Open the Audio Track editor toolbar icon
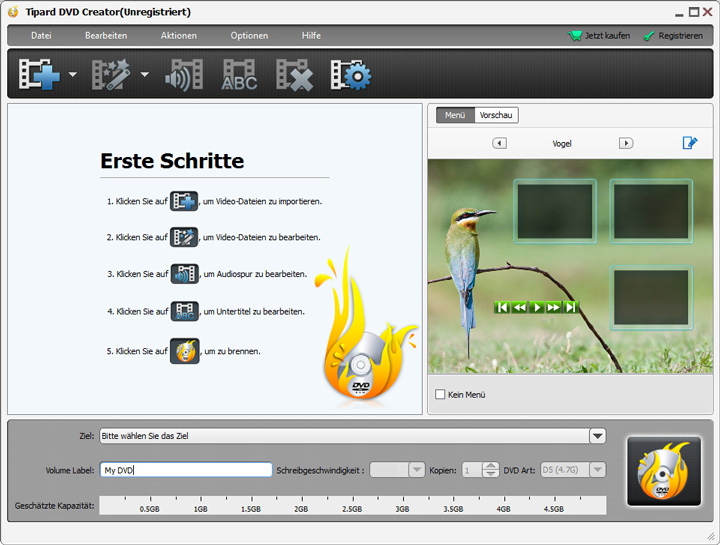 [x=184, y=74]
